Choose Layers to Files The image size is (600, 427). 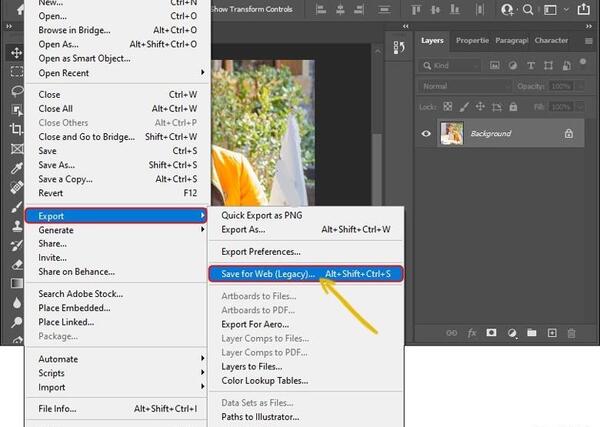(x=306, y=367)
